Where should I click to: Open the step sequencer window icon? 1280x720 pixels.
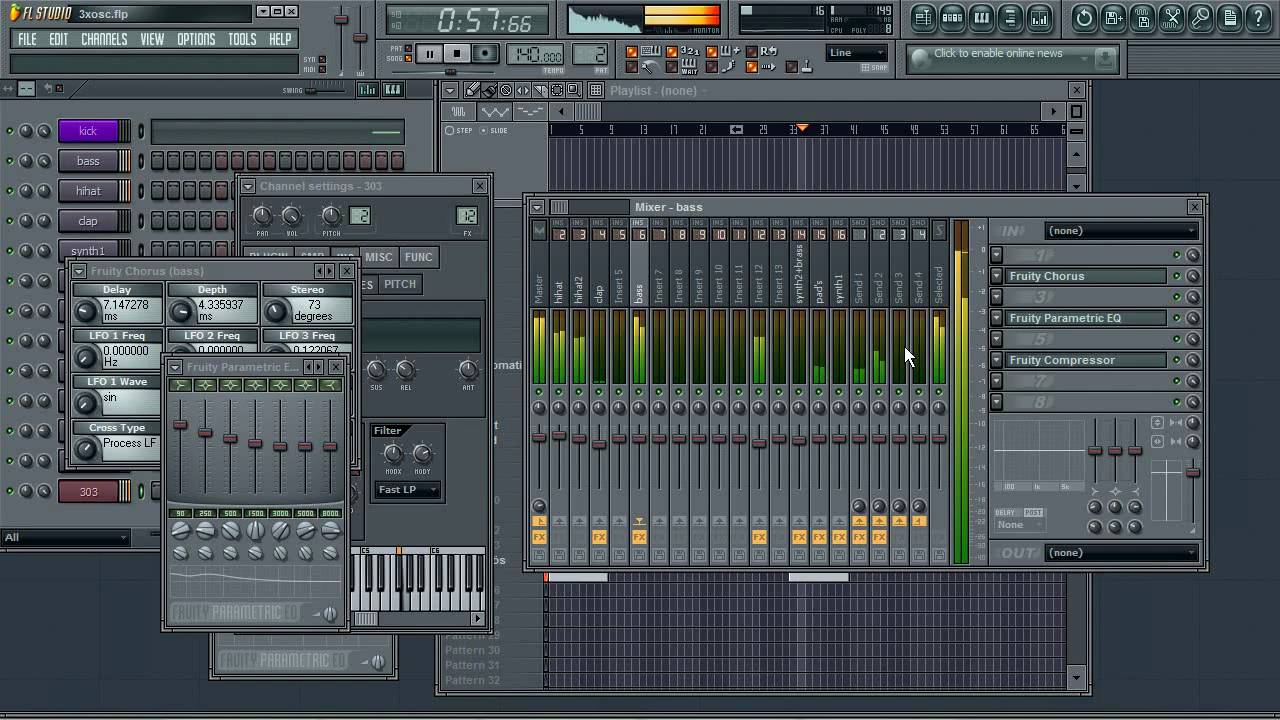(952, 17)
